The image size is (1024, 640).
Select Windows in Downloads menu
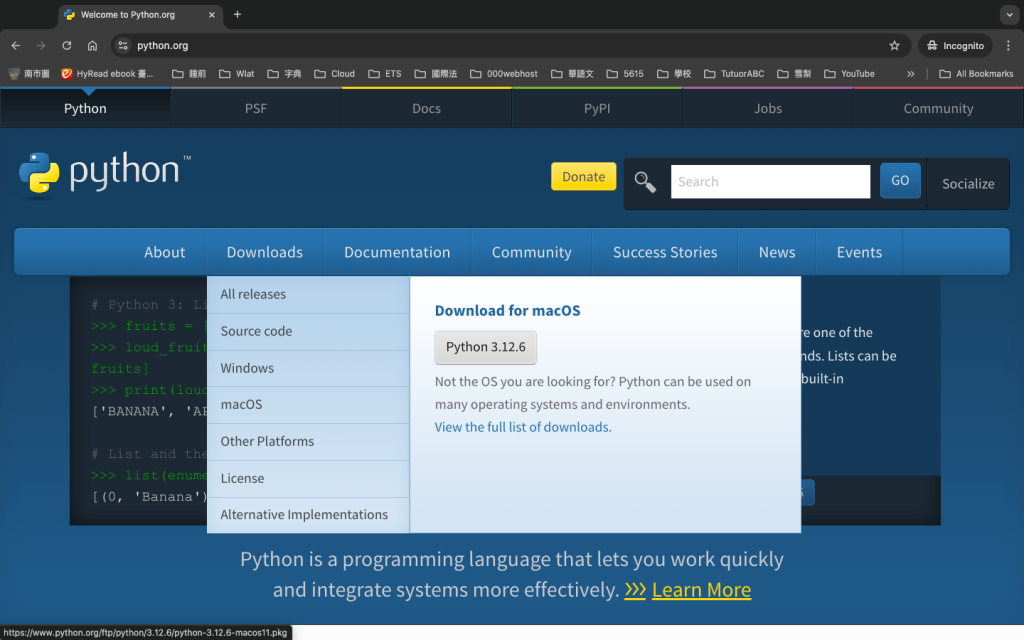308,368
